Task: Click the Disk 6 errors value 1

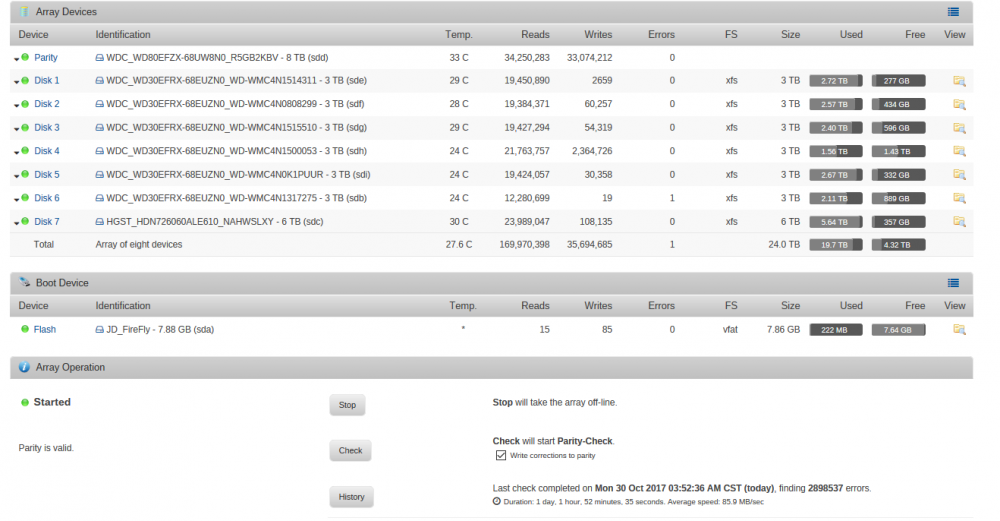Action: 672,198
